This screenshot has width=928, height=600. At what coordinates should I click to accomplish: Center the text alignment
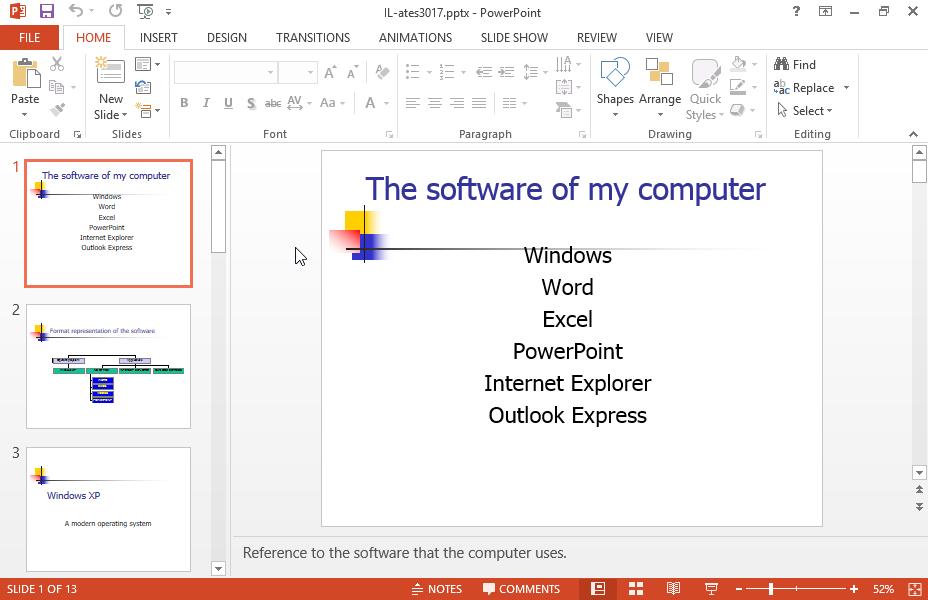click(x=435, y=103)
